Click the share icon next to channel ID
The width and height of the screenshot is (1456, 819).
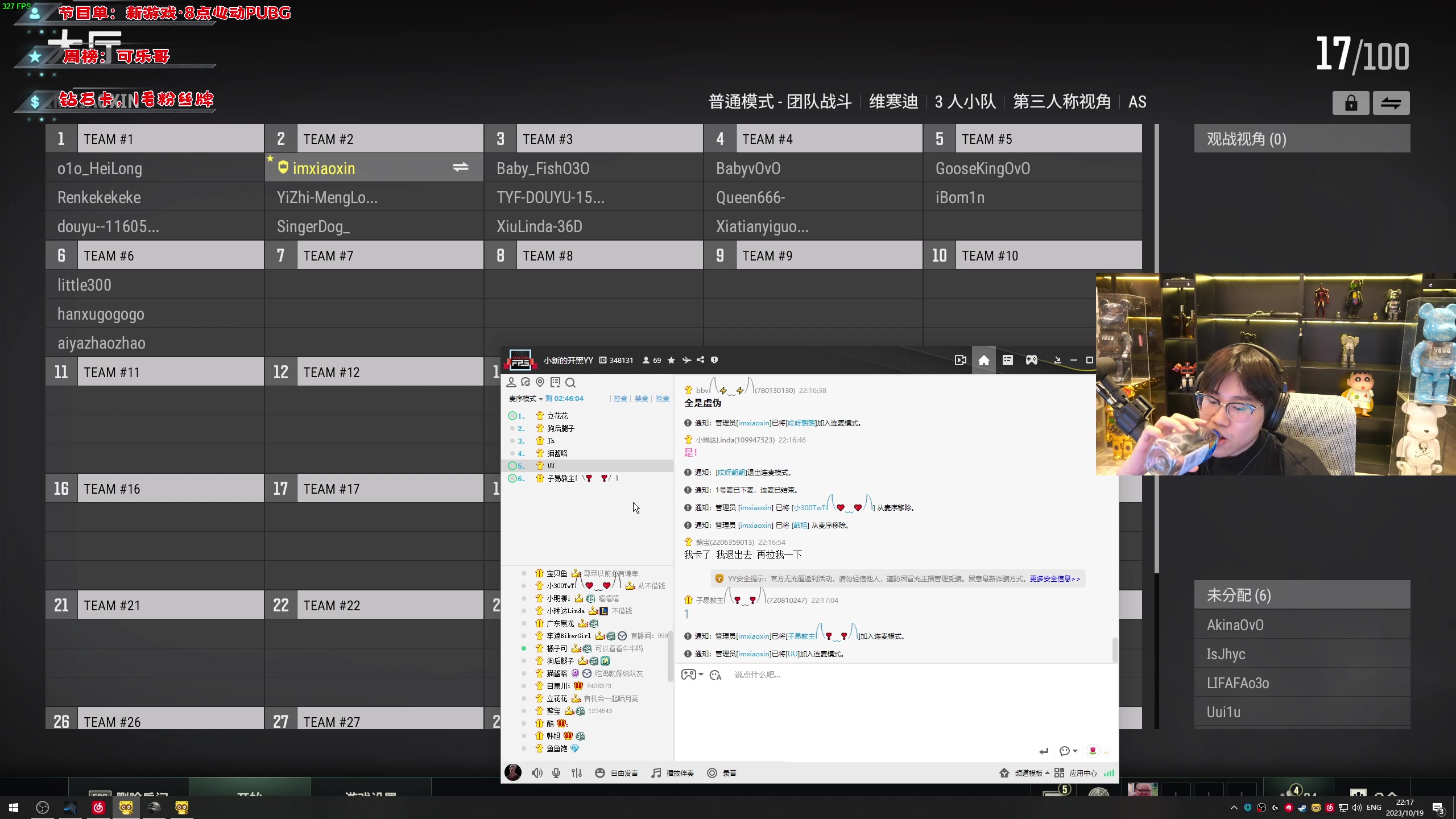pos(701,359)
